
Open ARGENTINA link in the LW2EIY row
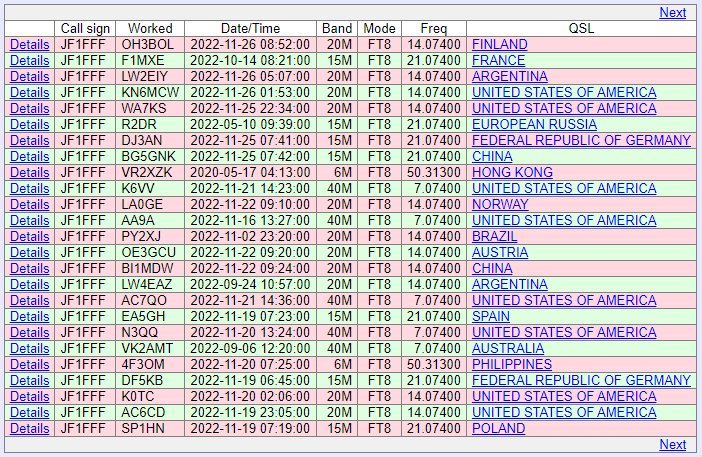coord(510,77)
